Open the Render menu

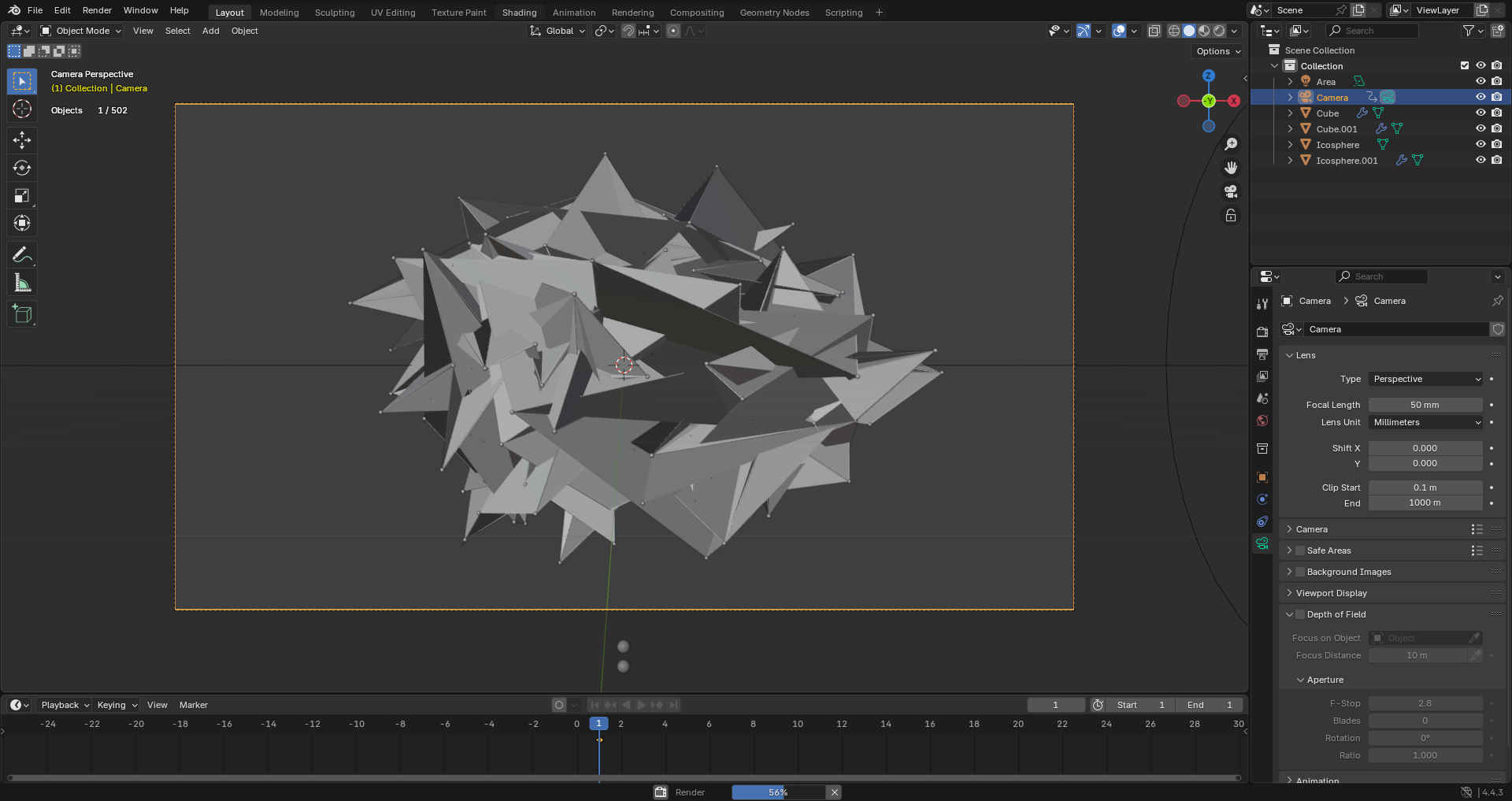coord(97,10)
